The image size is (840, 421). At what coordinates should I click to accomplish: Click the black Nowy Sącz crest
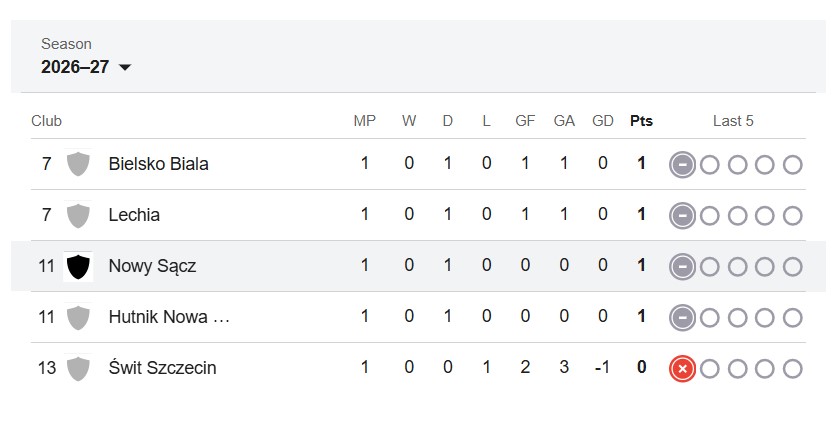78,266
